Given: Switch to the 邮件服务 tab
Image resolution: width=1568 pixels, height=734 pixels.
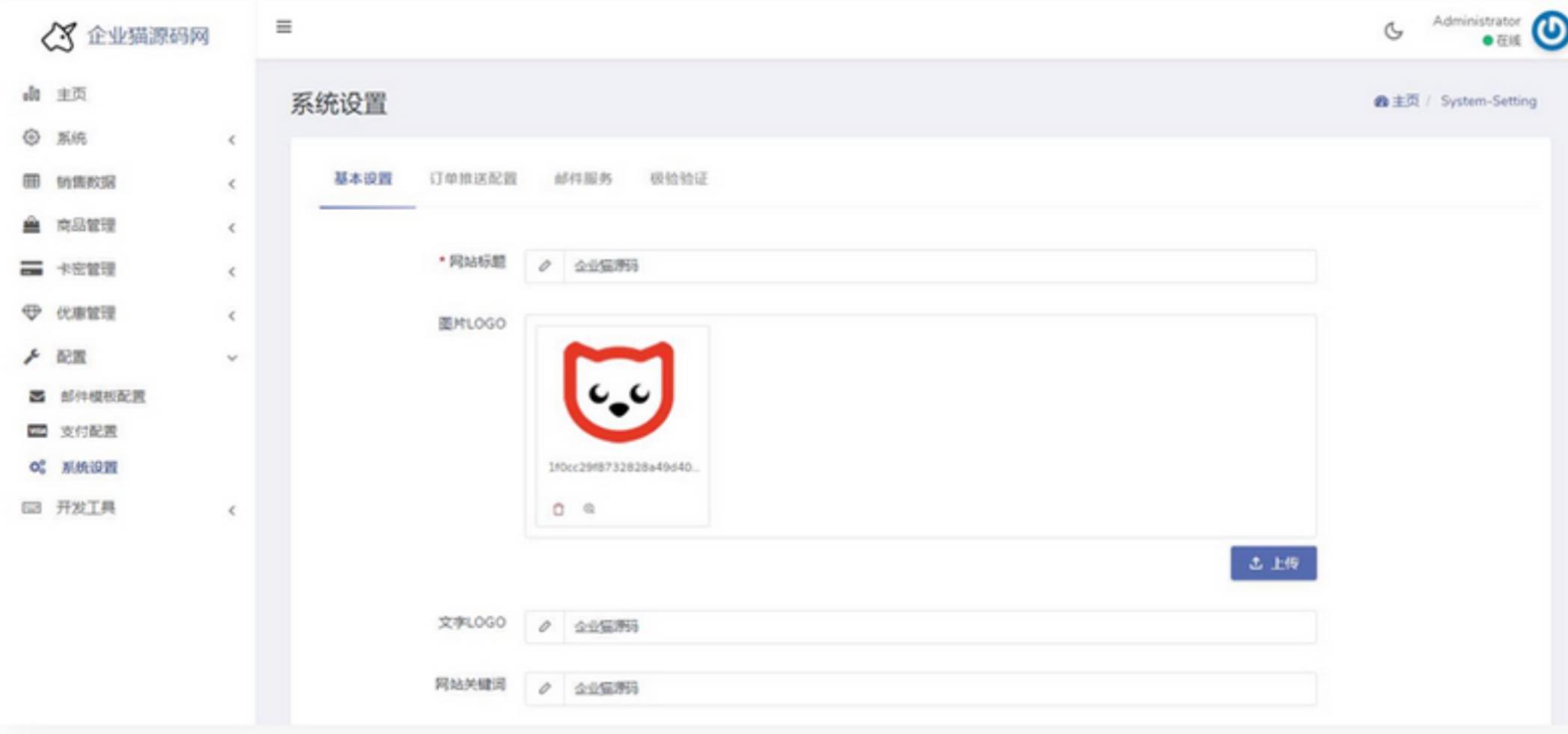Looking at the screenshot, I should click(583, 179).
